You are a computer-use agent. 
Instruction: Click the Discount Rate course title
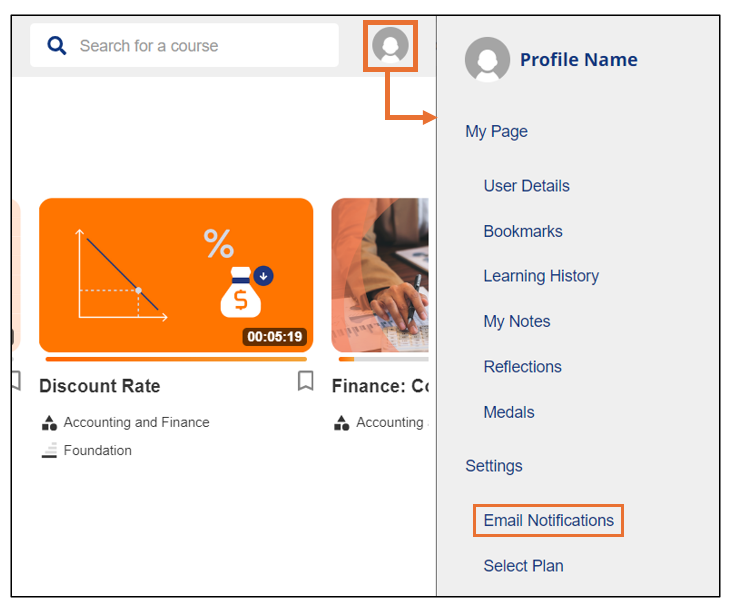pyautogui.click(x=99, y=386)
